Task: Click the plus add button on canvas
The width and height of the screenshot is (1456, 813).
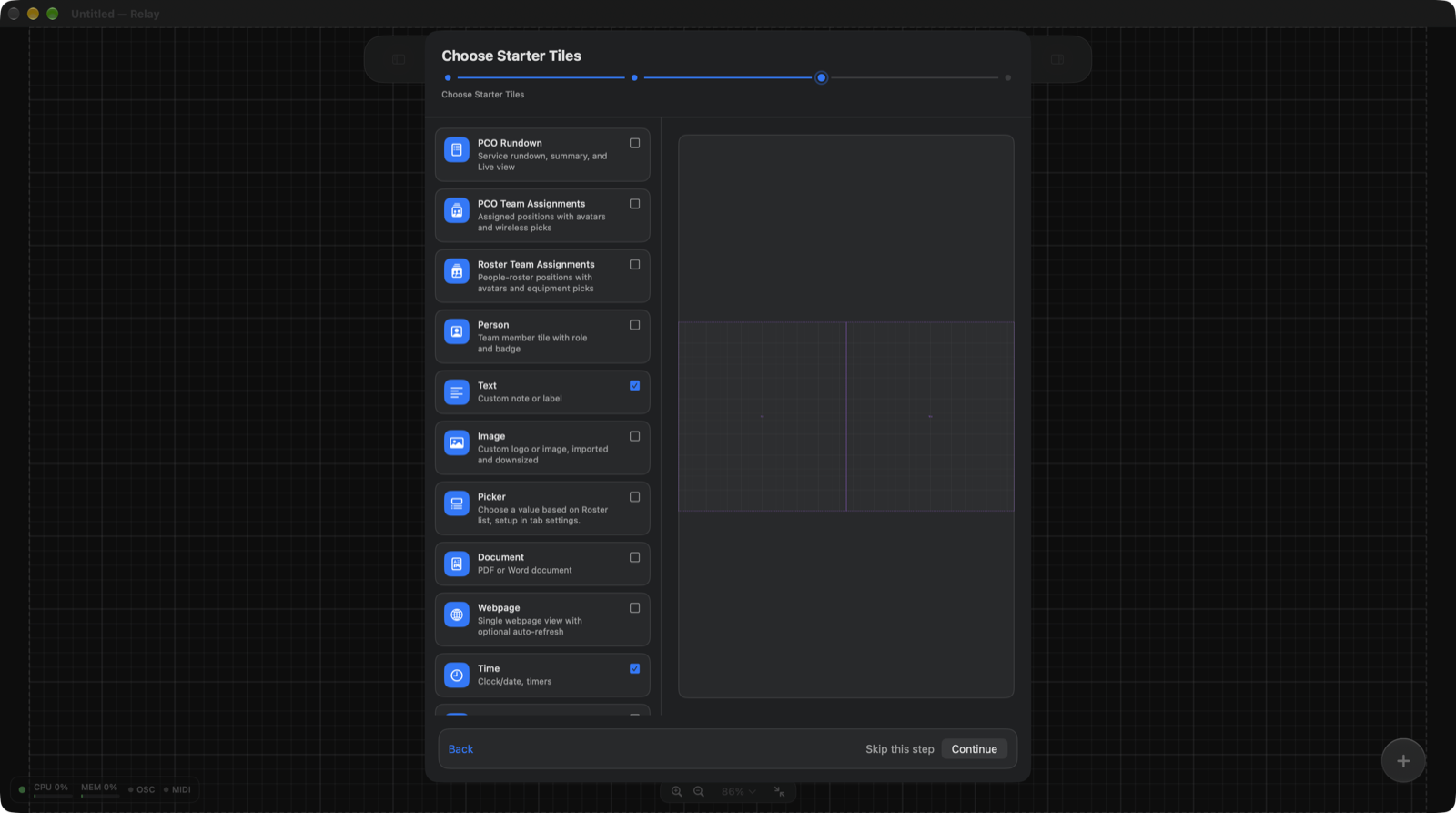Action: [1403, 761]
